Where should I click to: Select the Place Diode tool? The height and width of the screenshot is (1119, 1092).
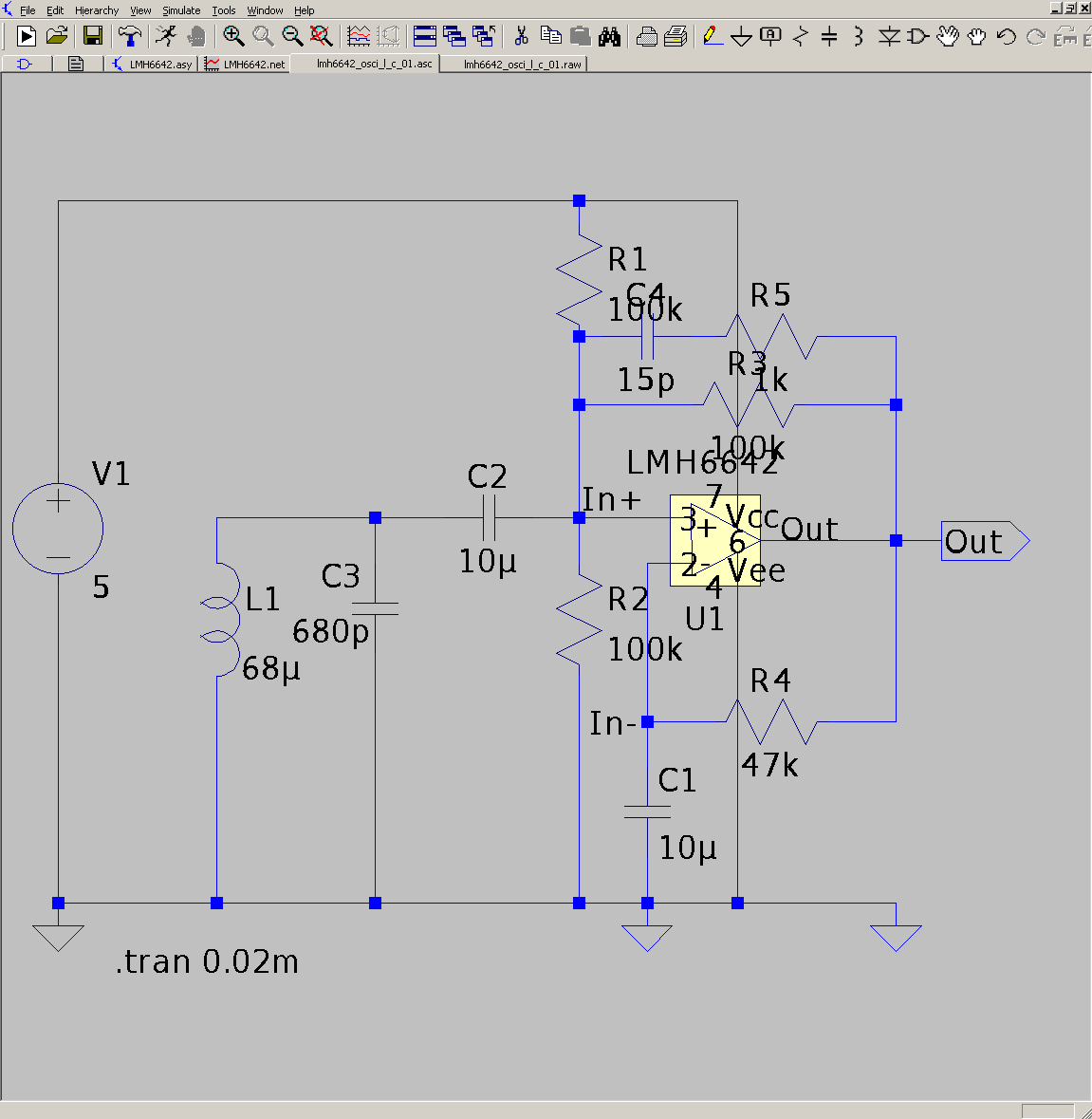[889, 36]
